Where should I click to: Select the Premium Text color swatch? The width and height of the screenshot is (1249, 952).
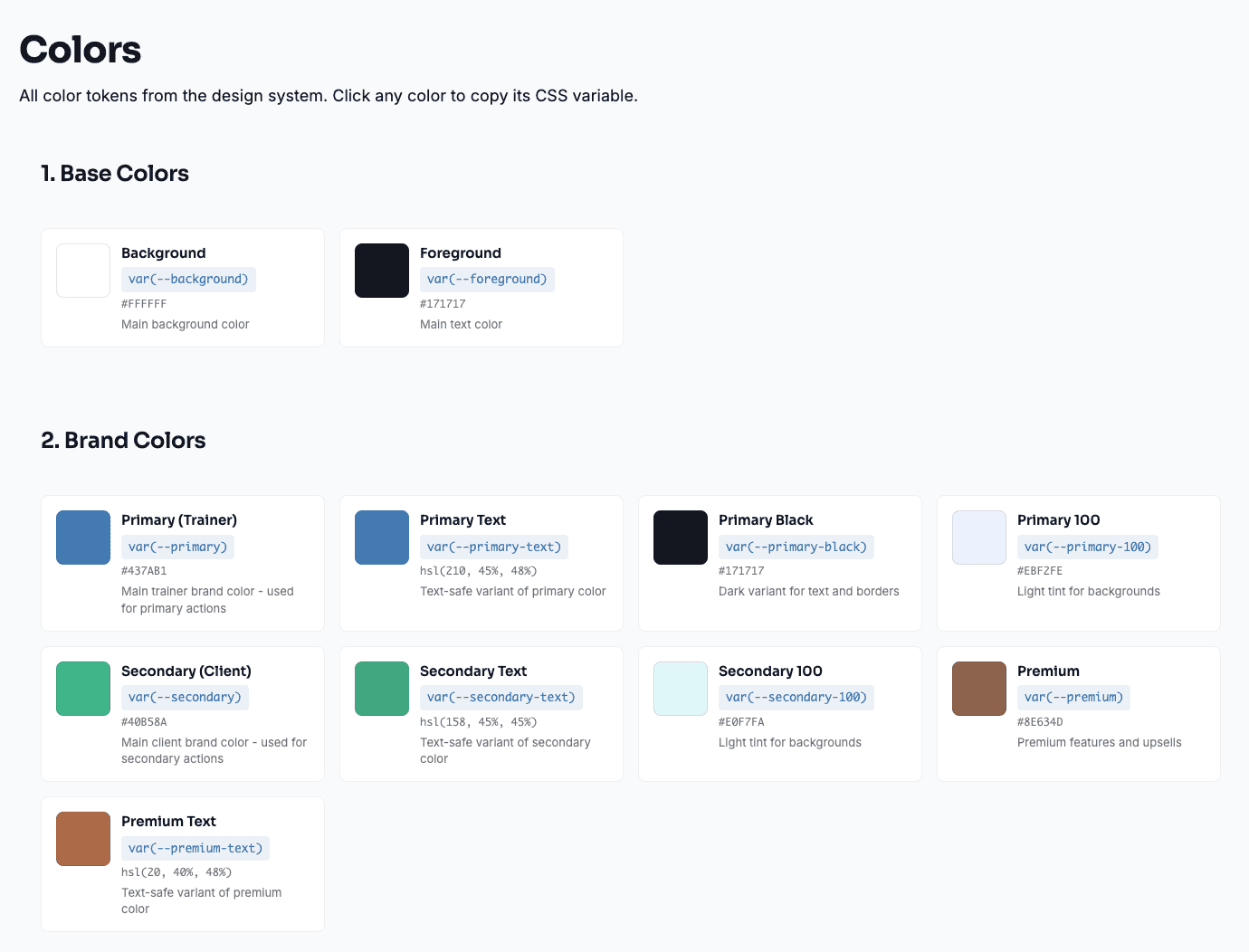click(x=83, y=839)
